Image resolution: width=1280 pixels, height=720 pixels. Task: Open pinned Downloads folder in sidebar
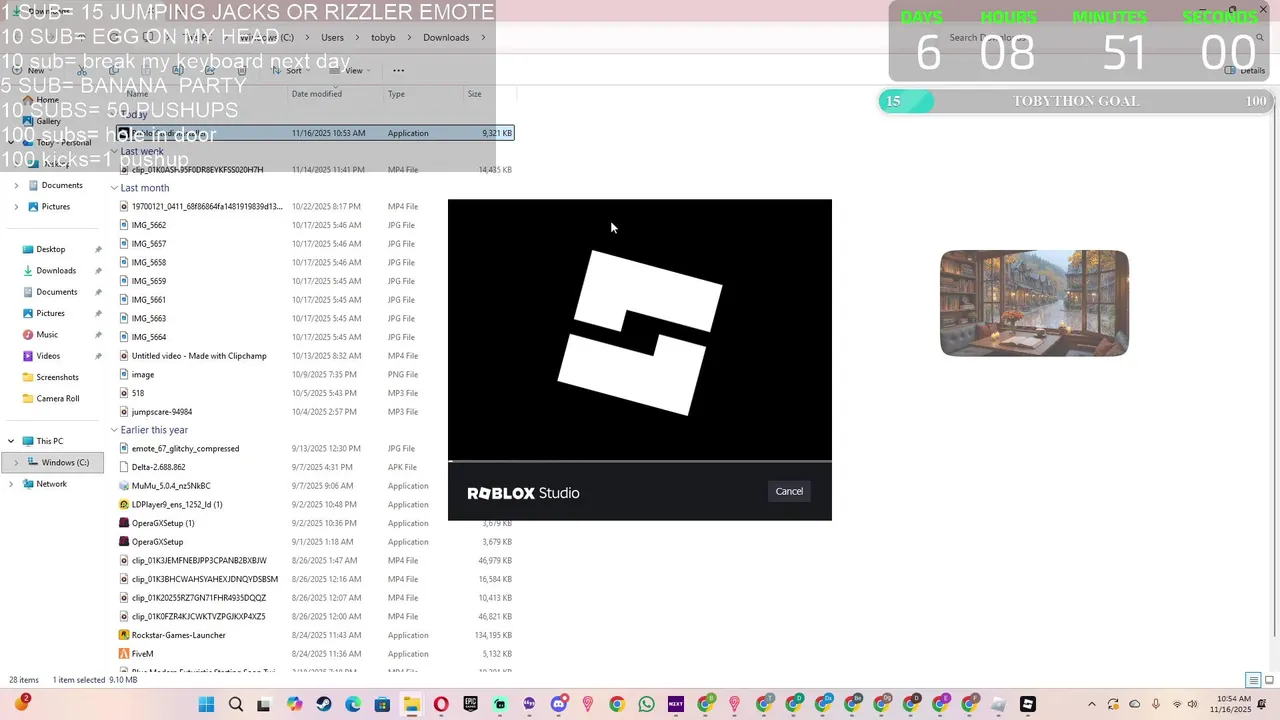56,270
